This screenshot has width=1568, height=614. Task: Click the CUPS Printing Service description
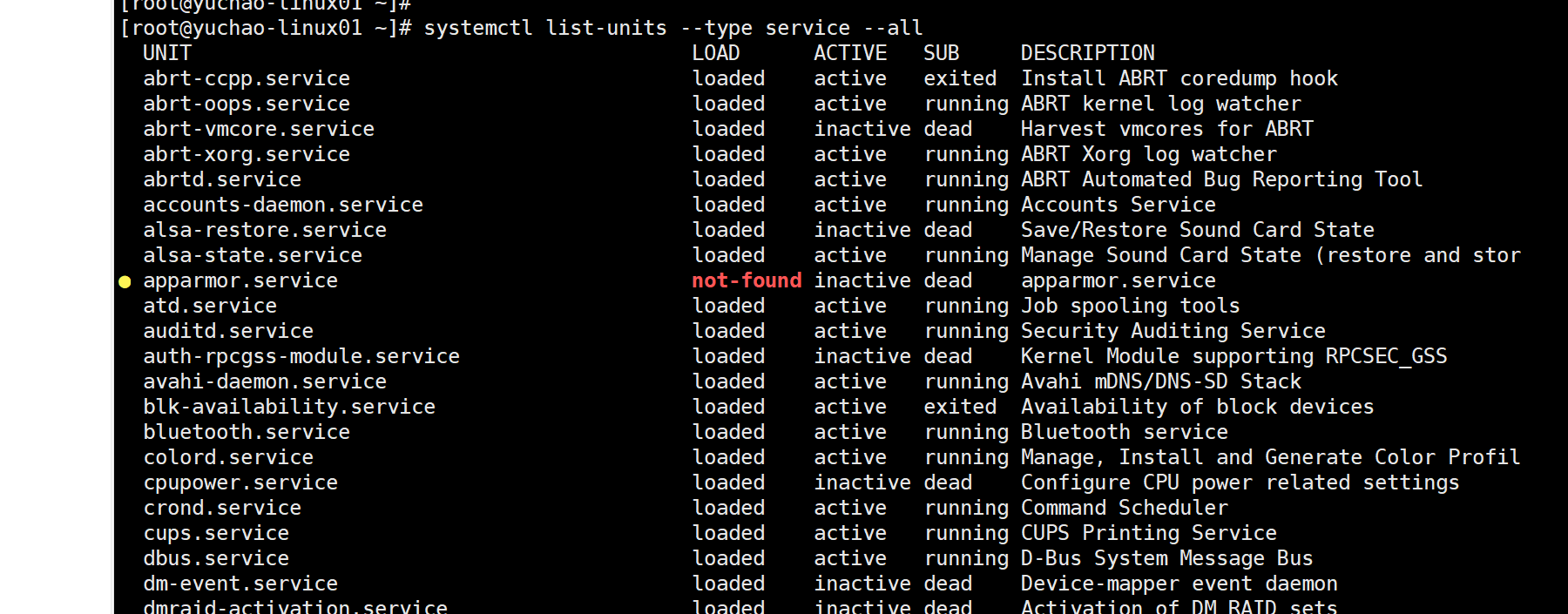point(1148,533)
